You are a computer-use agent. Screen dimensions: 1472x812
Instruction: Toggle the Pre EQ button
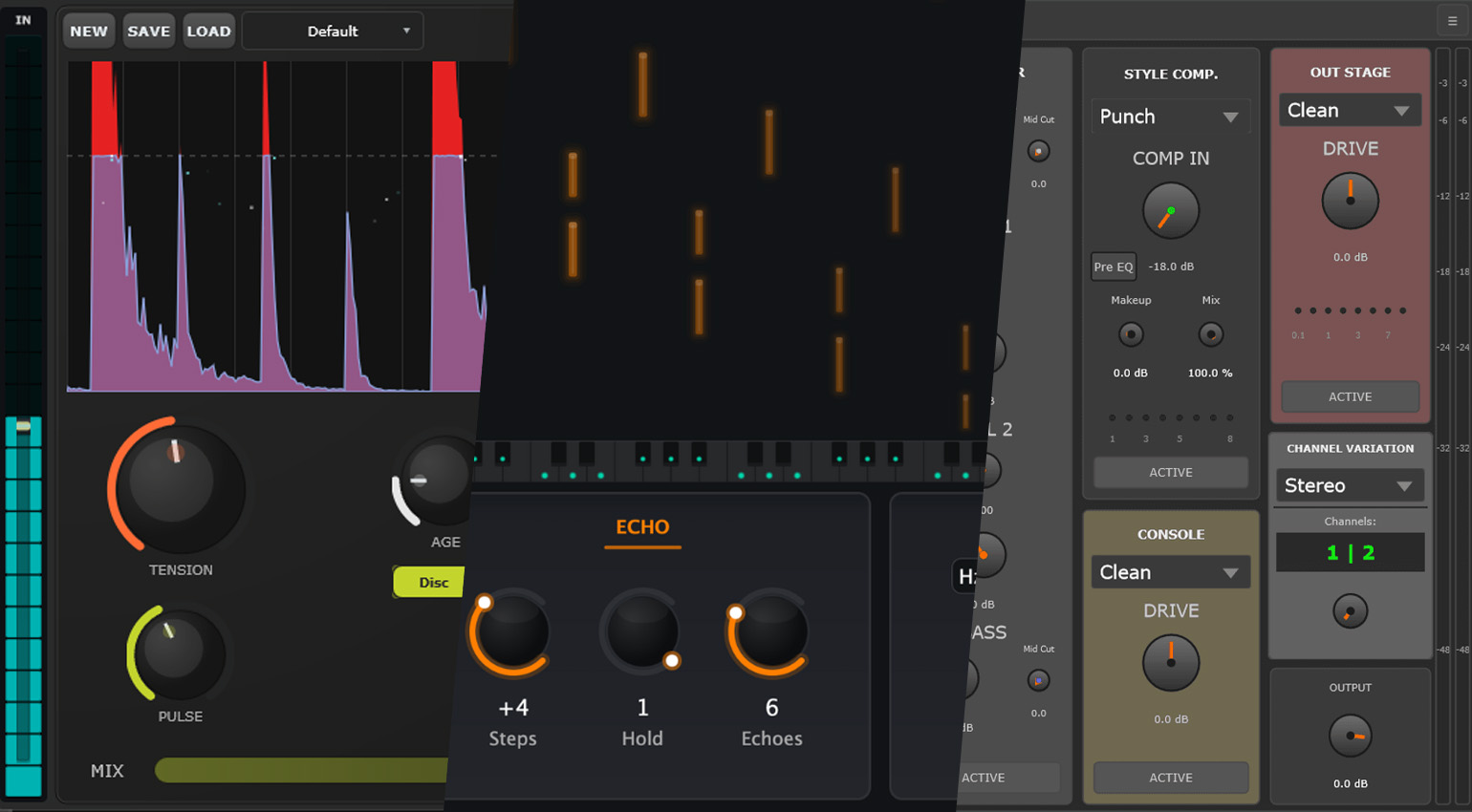tap(1113, 267)
